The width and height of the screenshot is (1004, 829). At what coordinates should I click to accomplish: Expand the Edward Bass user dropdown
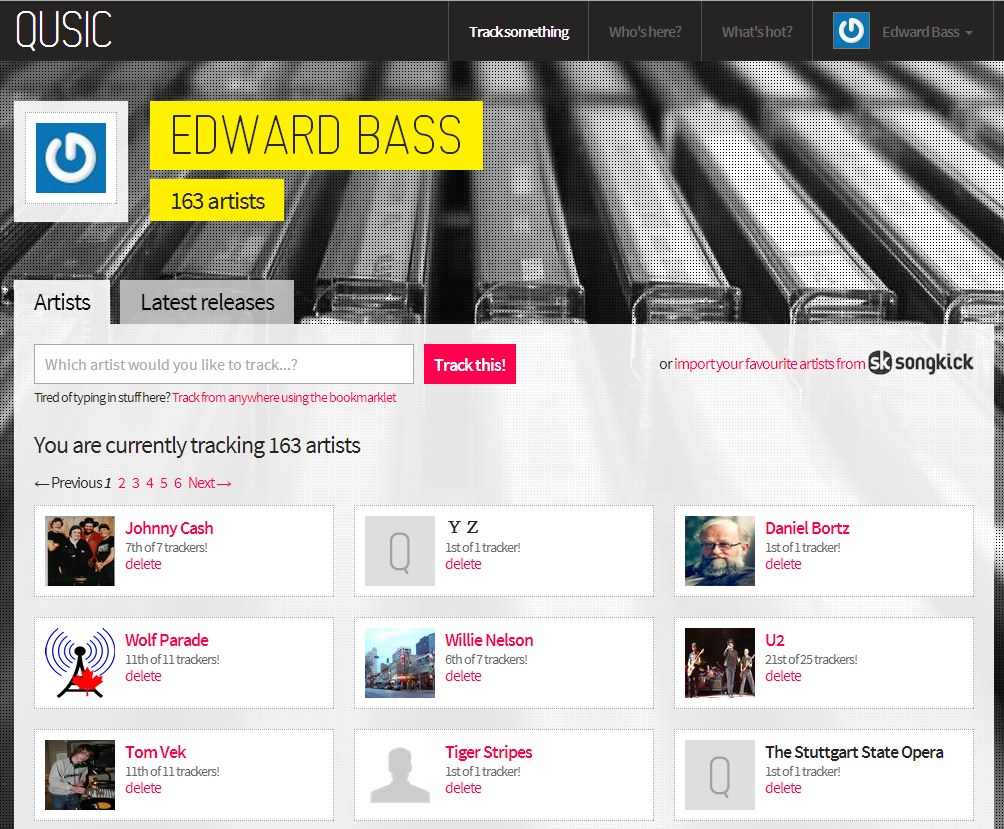click(x=927, y=32)
